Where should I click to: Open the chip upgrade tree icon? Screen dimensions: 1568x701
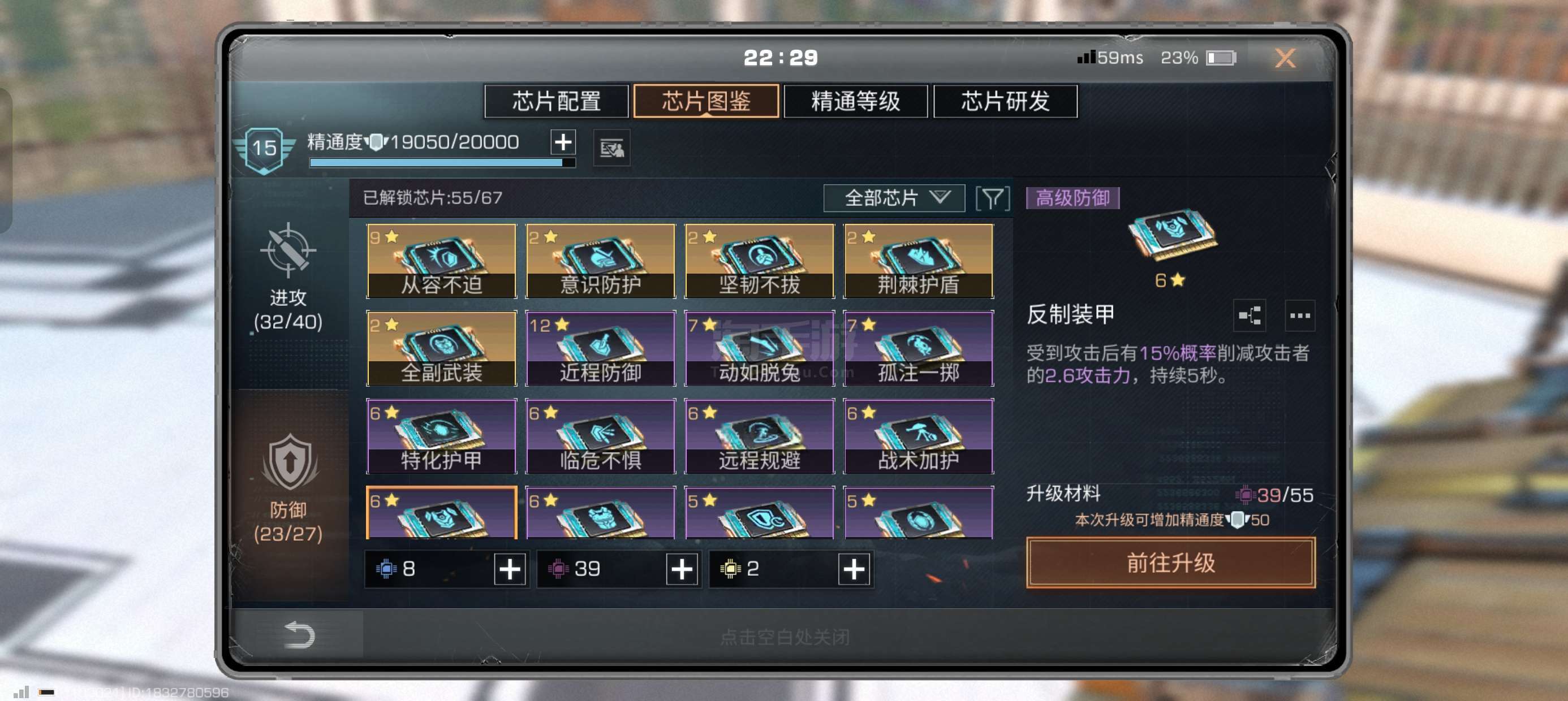click(x=1249, y=315)
